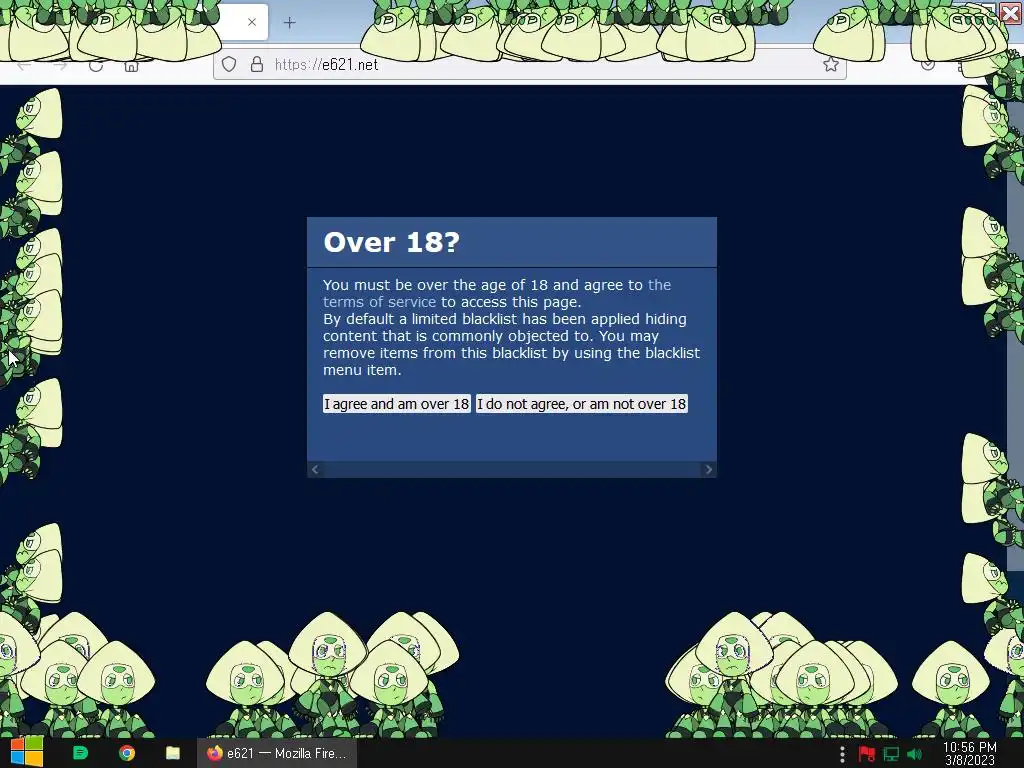Reload the page with the refresh icon
The image size is (1024, 768).
coord(96,65)
